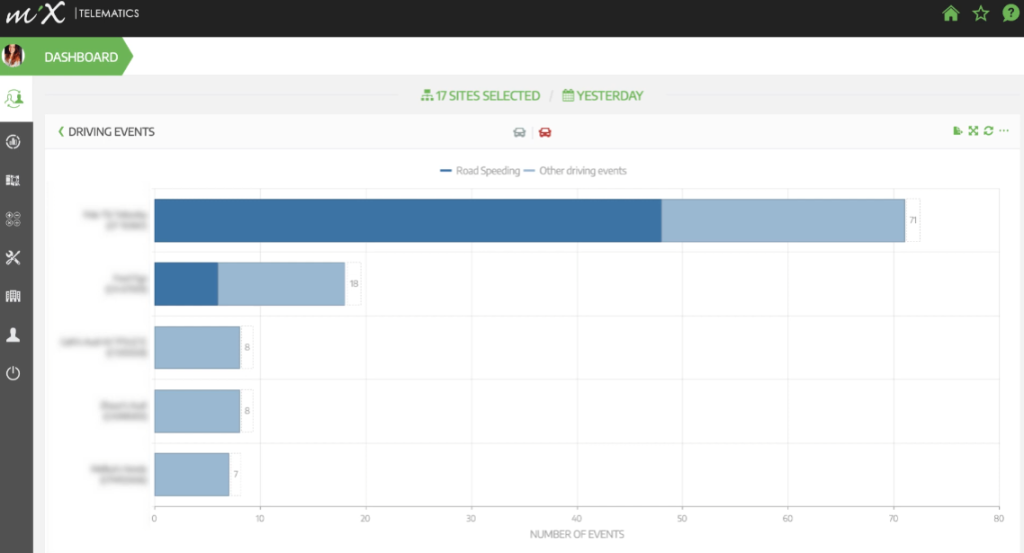This screenshot has width=1024, height=553.
Task: Toggle Road Speeding legend series
Action: 480,171
